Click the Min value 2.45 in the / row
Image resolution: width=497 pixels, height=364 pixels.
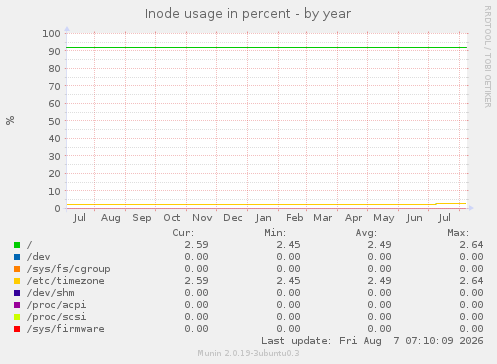288,245
